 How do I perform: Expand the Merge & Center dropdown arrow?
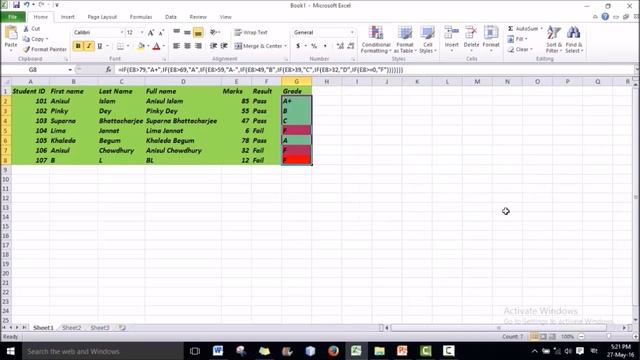tap(285, 46)
